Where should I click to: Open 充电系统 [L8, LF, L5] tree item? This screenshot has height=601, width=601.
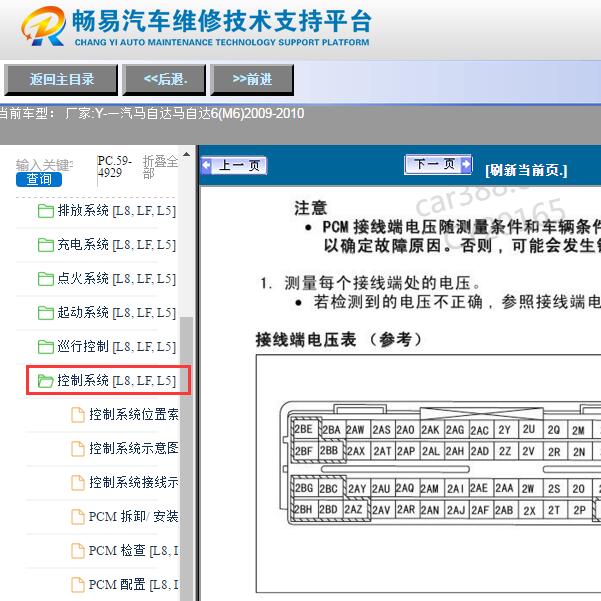[x=117, y=245]
